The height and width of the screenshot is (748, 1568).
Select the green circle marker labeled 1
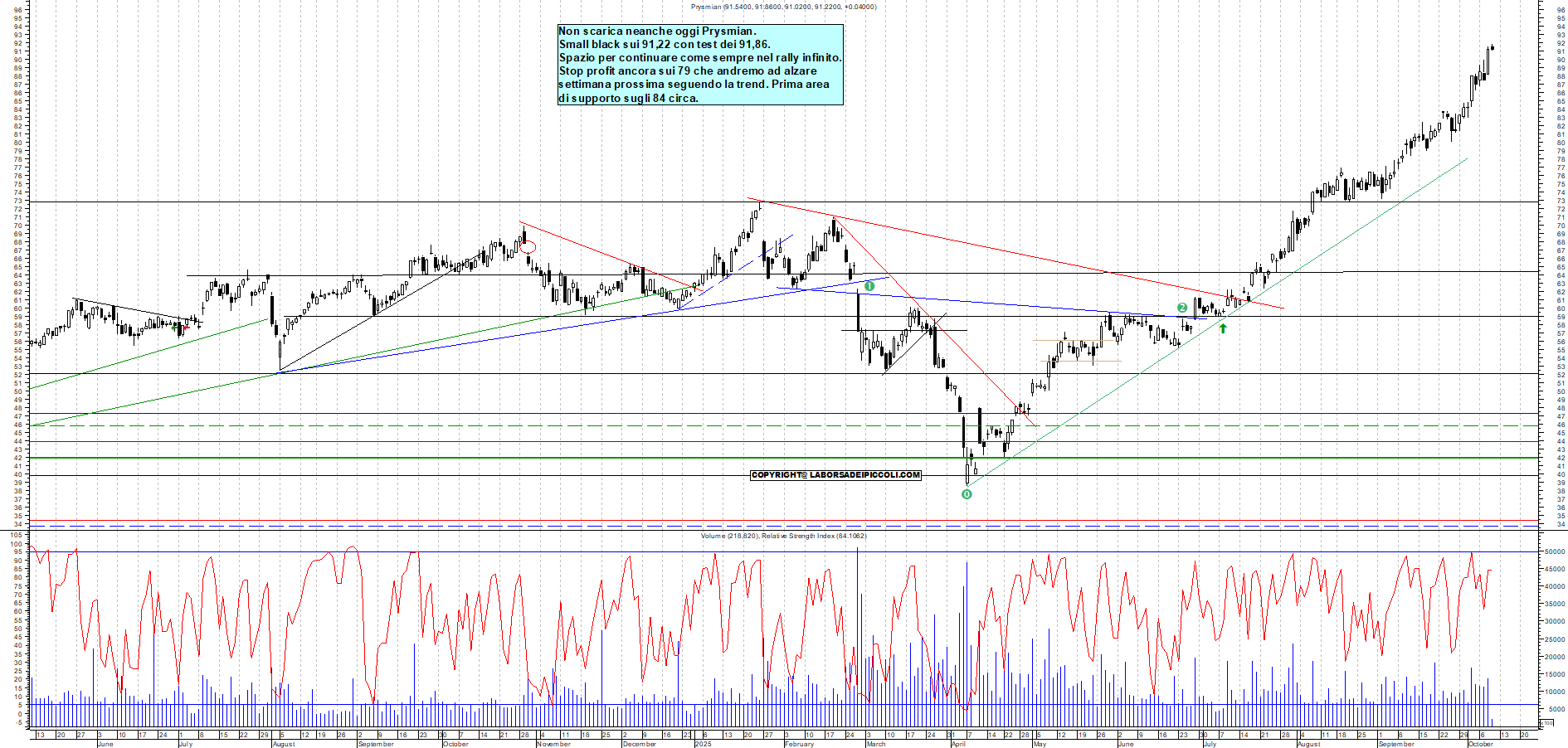(x=869, y=286)
